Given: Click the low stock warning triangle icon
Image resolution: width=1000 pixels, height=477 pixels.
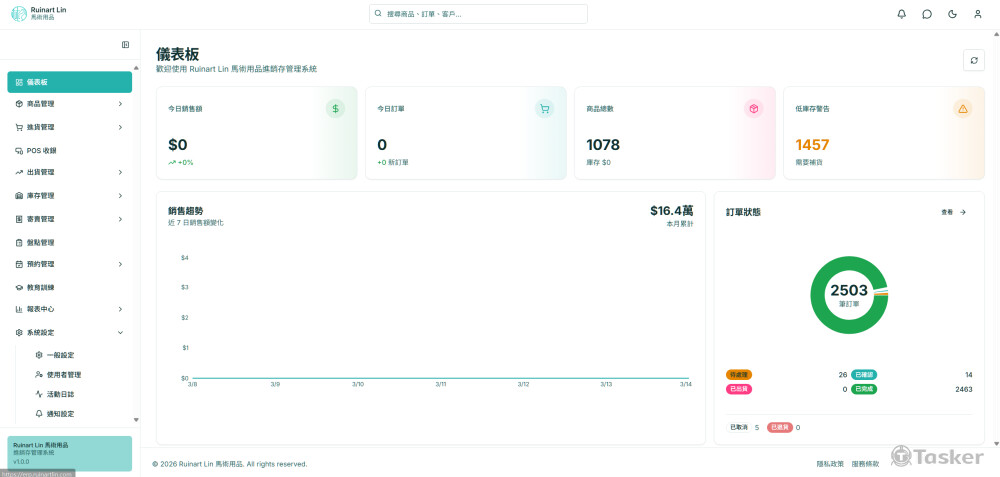Looking at the screenshot, I should coord(962,108).
